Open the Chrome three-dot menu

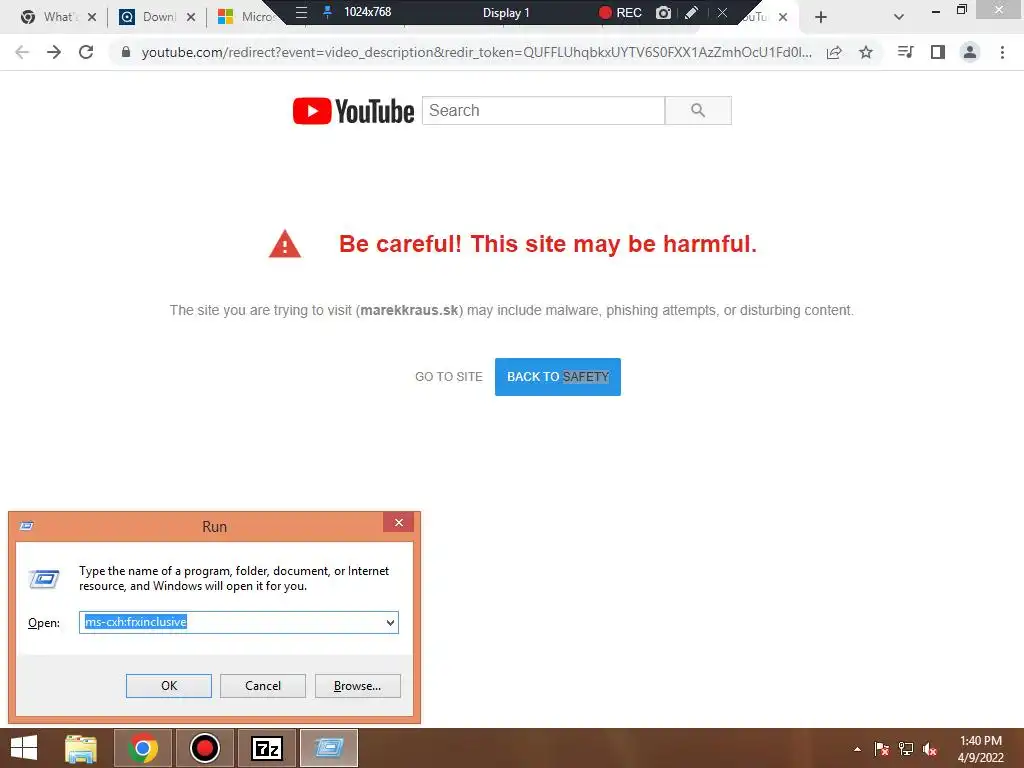(1002, 52)
